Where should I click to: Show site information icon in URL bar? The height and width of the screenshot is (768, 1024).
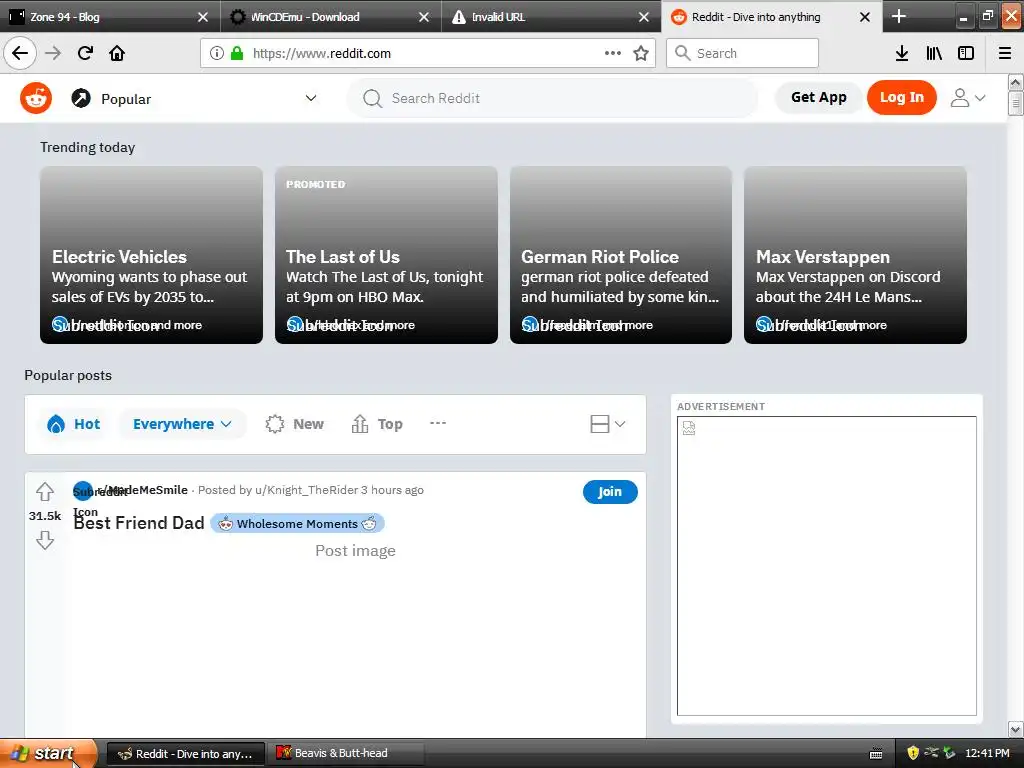coord(217,53)
